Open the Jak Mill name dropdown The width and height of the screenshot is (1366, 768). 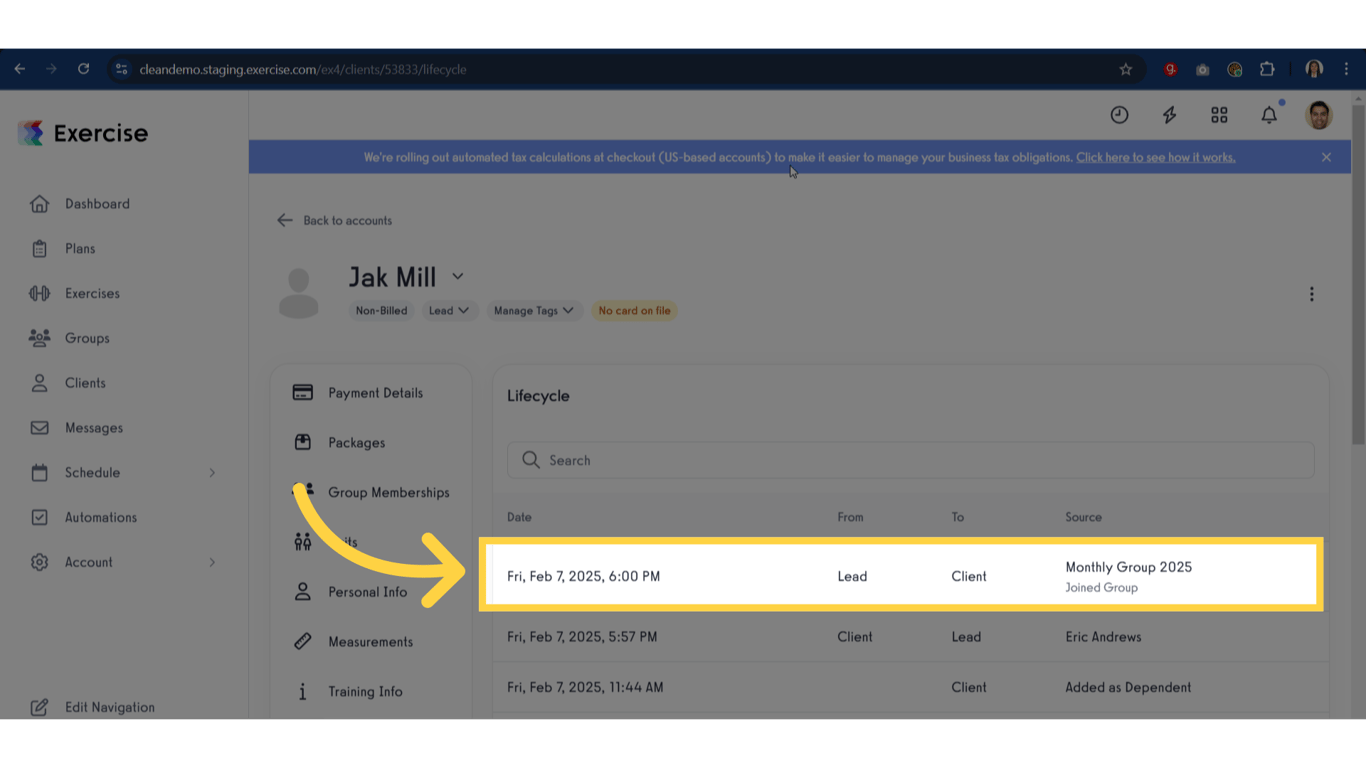pos(457,277)
